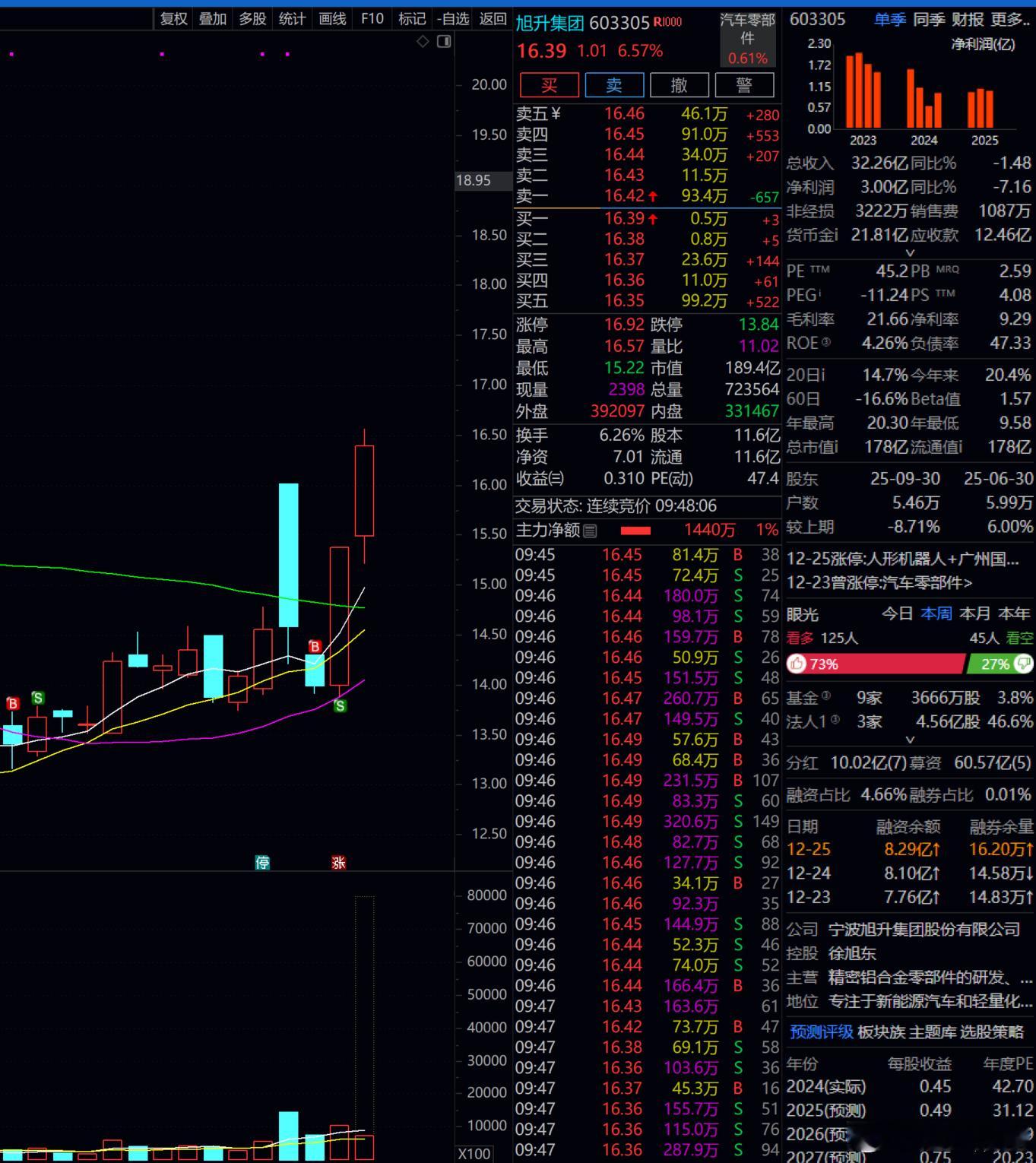Switch to the 单季 view
Viewport: 1036px width, 1163px height.
click(889, 19)
